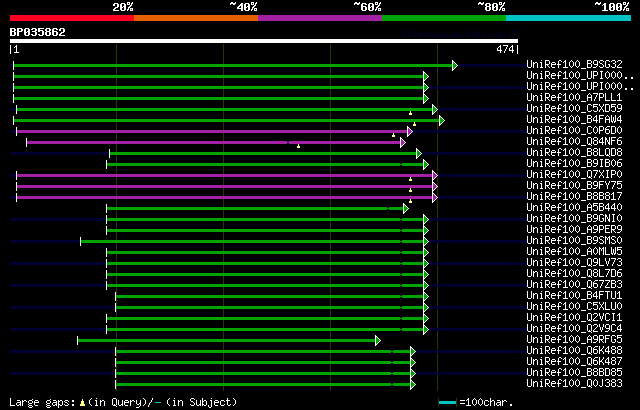Viewport: 640px width, 410px height.
Task: Select the UniRef100_B9SMS0 label
Action: point(574,241)
